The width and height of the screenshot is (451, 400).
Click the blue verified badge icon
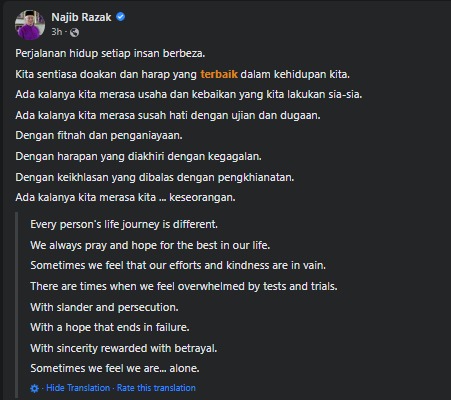click(120, 17)
